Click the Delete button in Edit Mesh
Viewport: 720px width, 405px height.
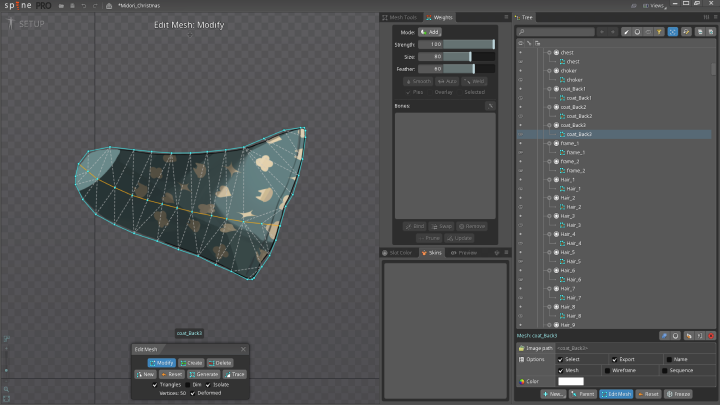coord(220,363)
